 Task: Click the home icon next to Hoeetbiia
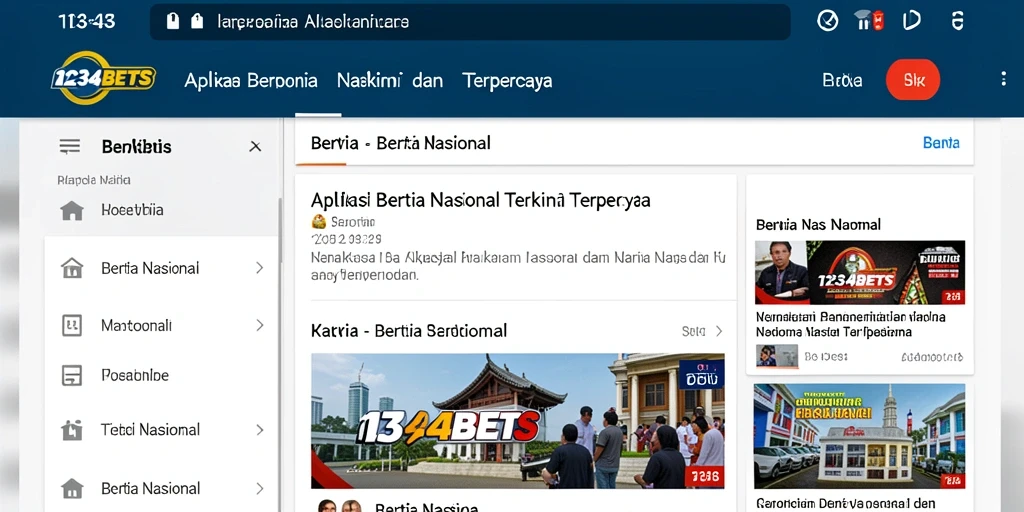72,210
